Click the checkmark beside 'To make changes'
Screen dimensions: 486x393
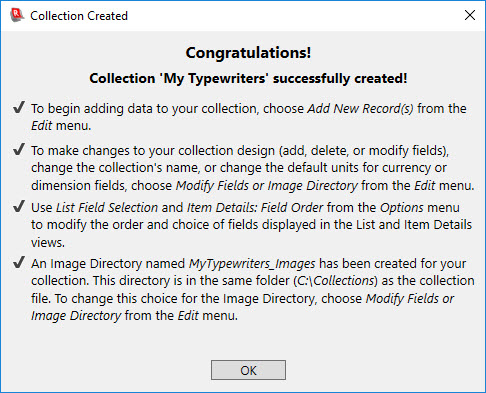coord(19,149)
